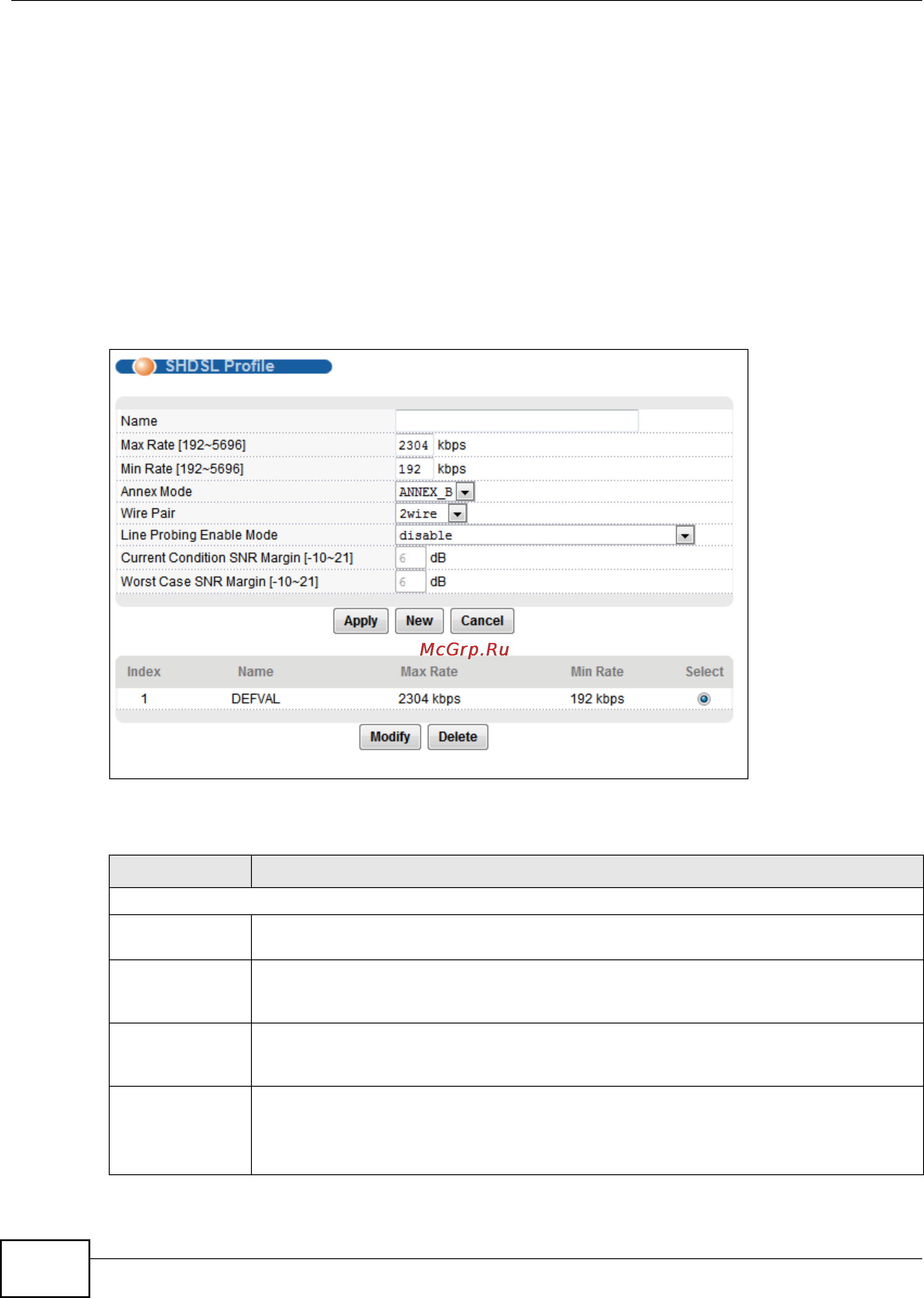Viewport: 924px width, 1298px height.
Task: Expand the Wire Pair dropdown
Action: pyautogui.click(x=457, y=513)
